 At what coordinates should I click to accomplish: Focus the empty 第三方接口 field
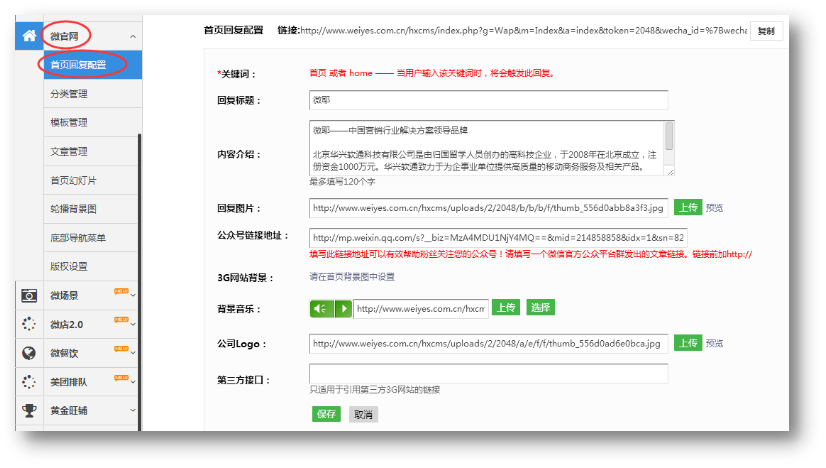(488, 374)
